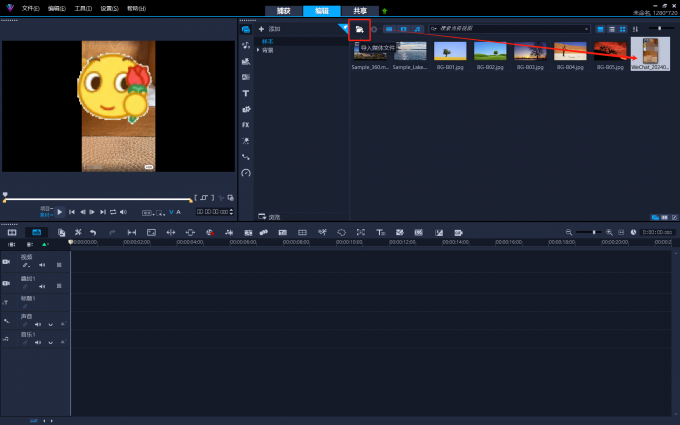Click the pan and zoom icon
The width and height of the screenshot is (680, 425).
[360, 232]
